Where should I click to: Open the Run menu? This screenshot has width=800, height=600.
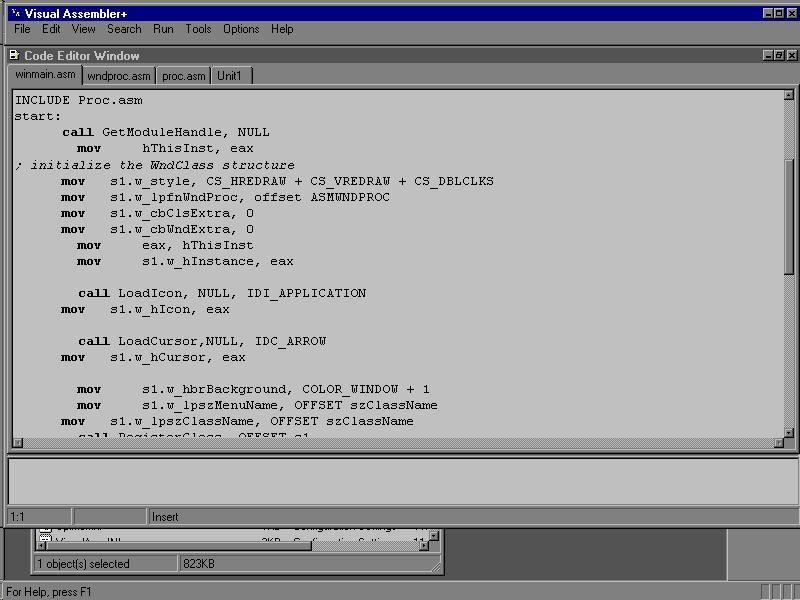coord(163,29)
